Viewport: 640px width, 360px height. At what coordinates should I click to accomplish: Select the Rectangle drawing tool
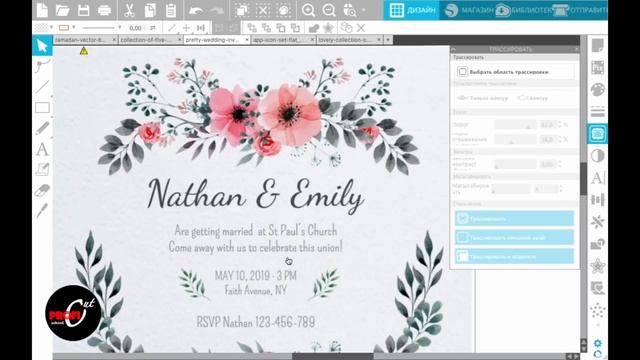pyautogui.click(x=42, y=107)
